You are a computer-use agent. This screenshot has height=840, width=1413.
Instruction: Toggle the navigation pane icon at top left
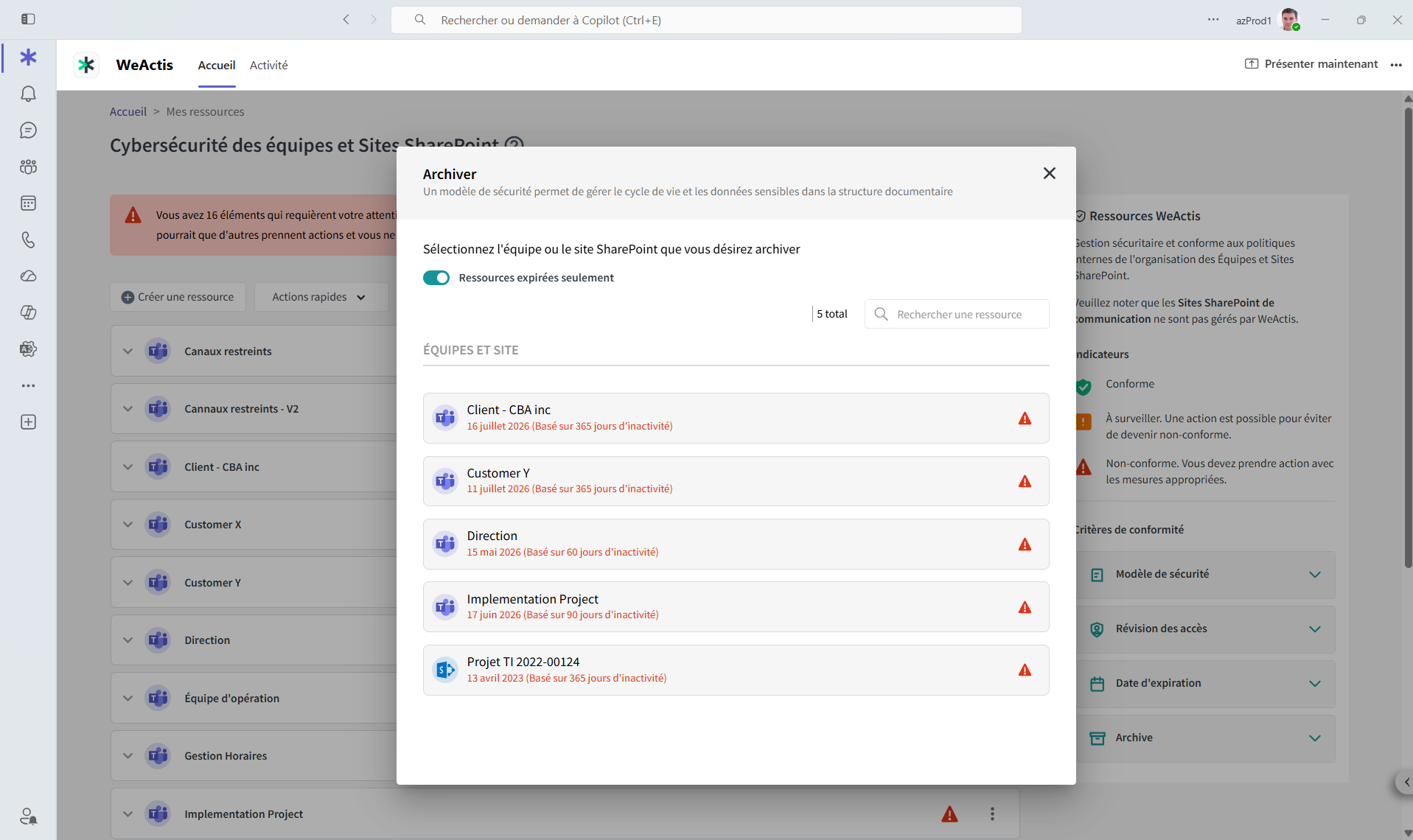point(28,19)
